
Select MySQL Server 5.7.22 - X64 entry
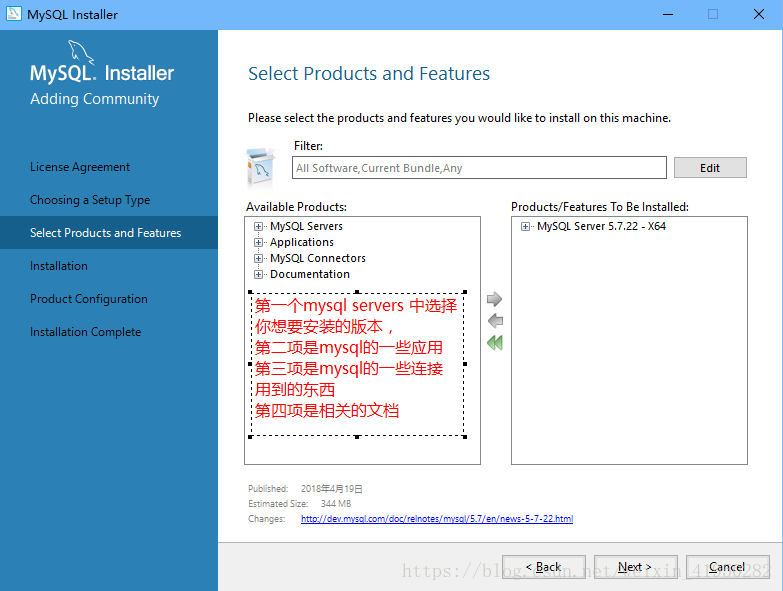(601, 226)
